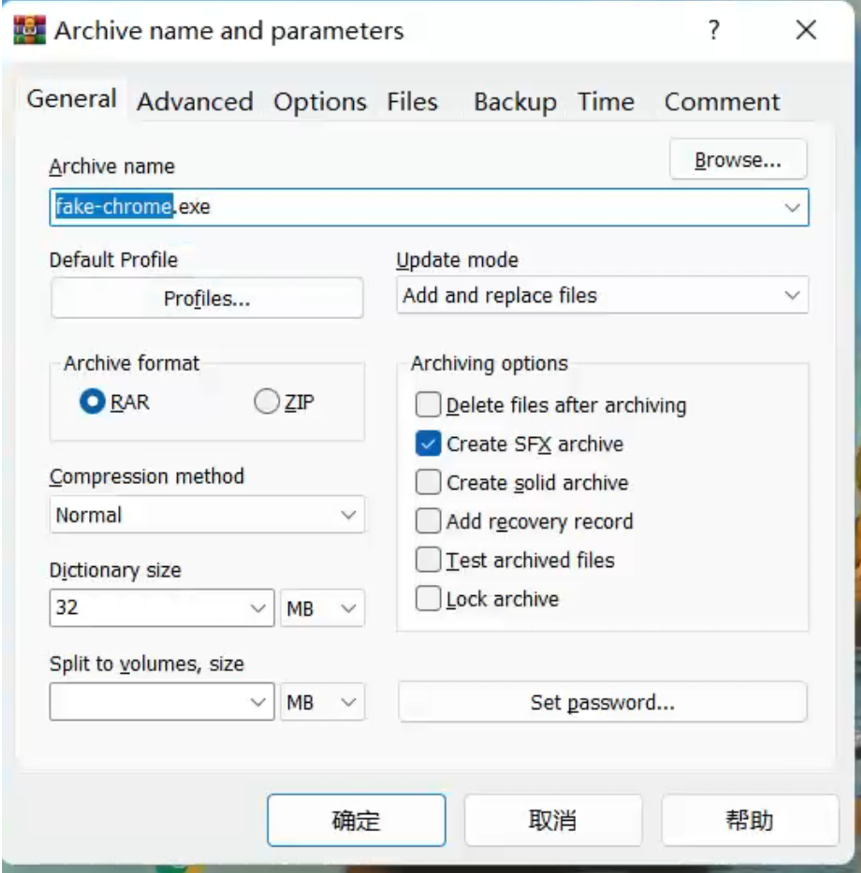Switch to the Files tab

pos(412,102)
